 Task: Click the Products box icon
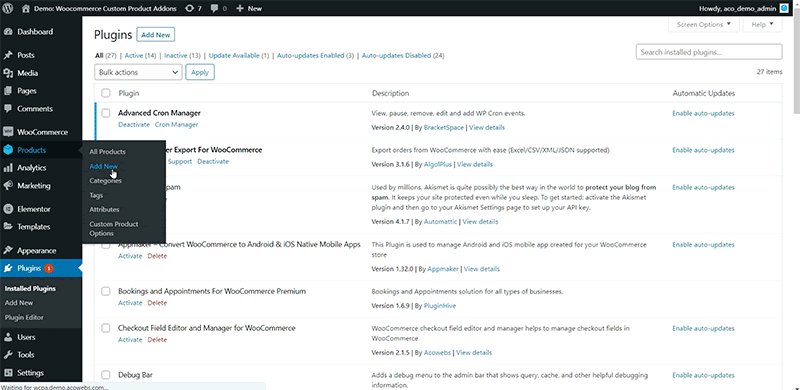(x=8, y=150)
